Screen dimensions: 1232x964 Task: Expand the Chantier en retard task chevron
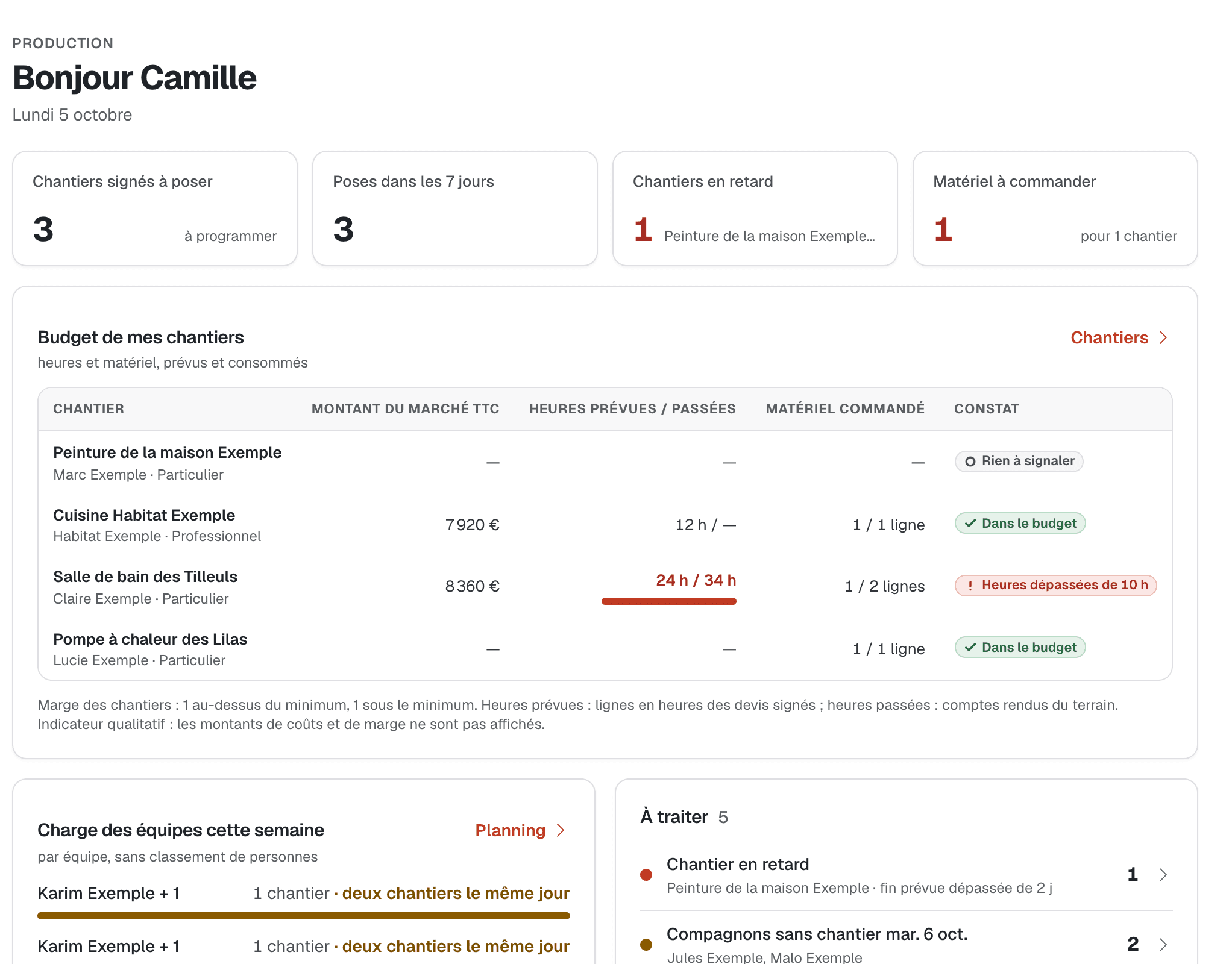[1163, 875]
